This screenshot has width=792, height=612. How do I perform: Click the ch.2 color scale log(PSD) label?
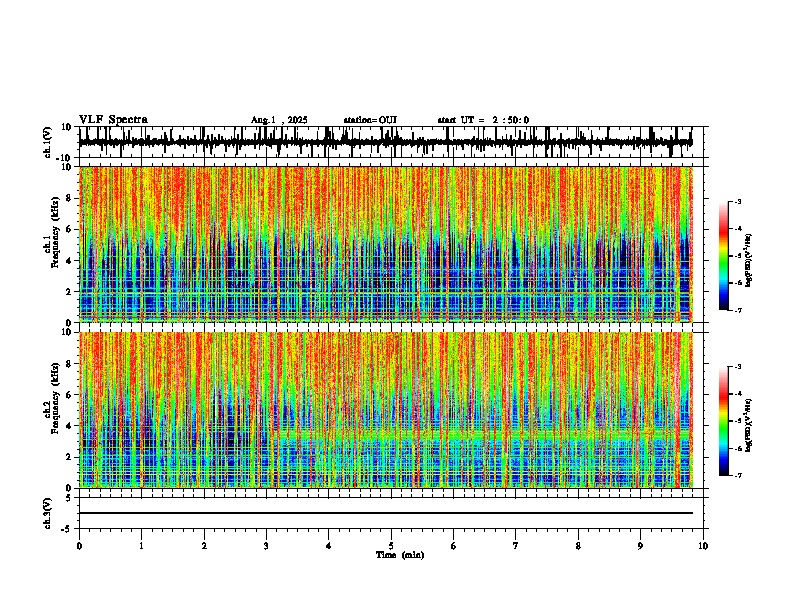(749, 425)
